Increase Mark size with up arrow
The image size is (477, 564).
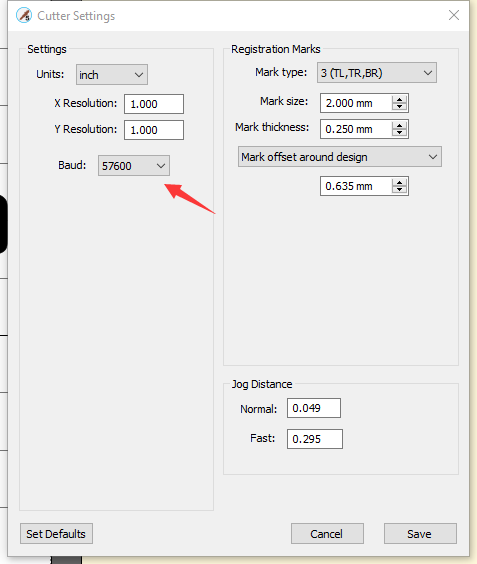[399, 99]
